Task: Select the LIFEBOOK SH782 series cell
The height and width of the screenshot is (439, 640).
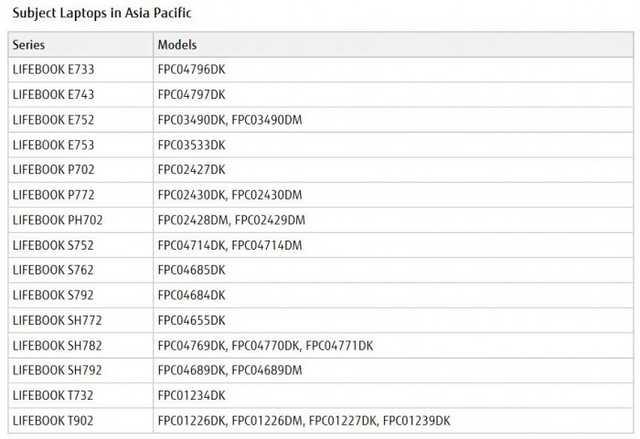Action: click(x=57, y=345)
